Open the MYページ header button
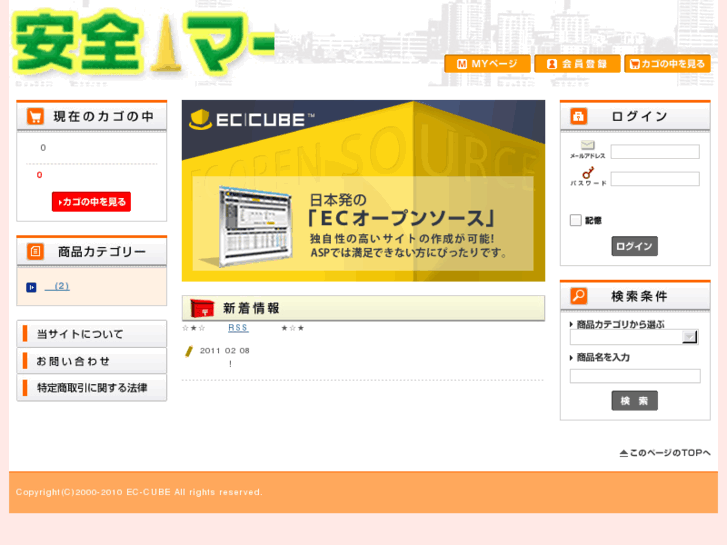Image resolution: width=727 pixels, height=545 pixels. coord(487,64)
